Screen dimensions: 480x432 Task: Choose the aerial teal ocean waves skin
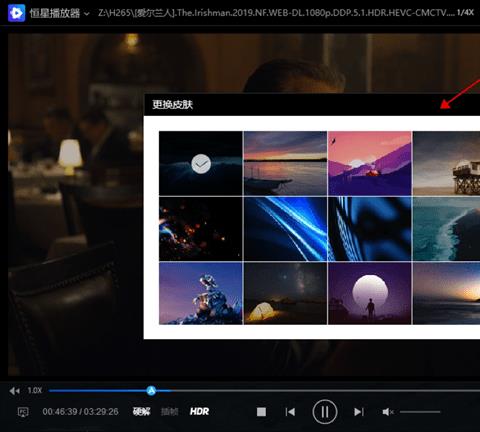click(x=446, y=229)
